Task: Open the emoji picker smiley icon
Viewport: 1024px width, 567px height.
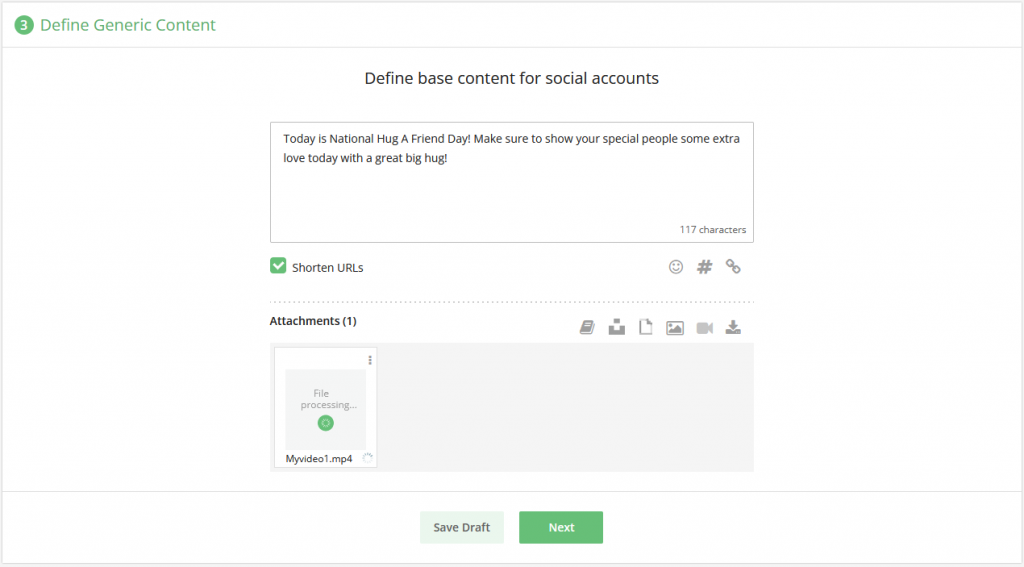Action: [676, 267]
